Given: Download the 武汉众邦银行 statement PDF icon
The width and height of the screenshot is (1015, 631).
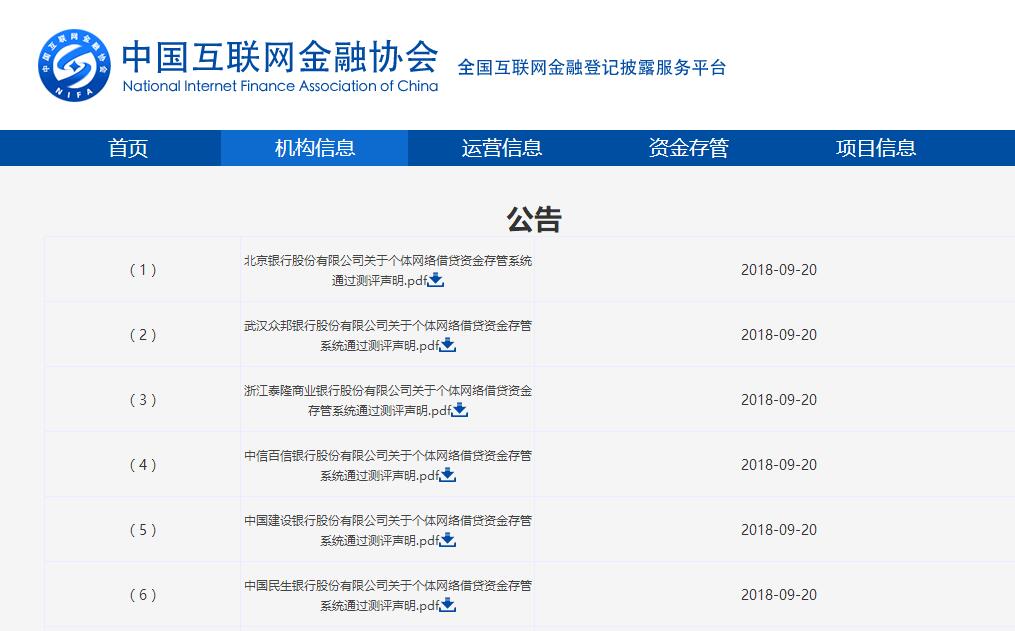Looking at the screenshot, I should click(447, 346).
